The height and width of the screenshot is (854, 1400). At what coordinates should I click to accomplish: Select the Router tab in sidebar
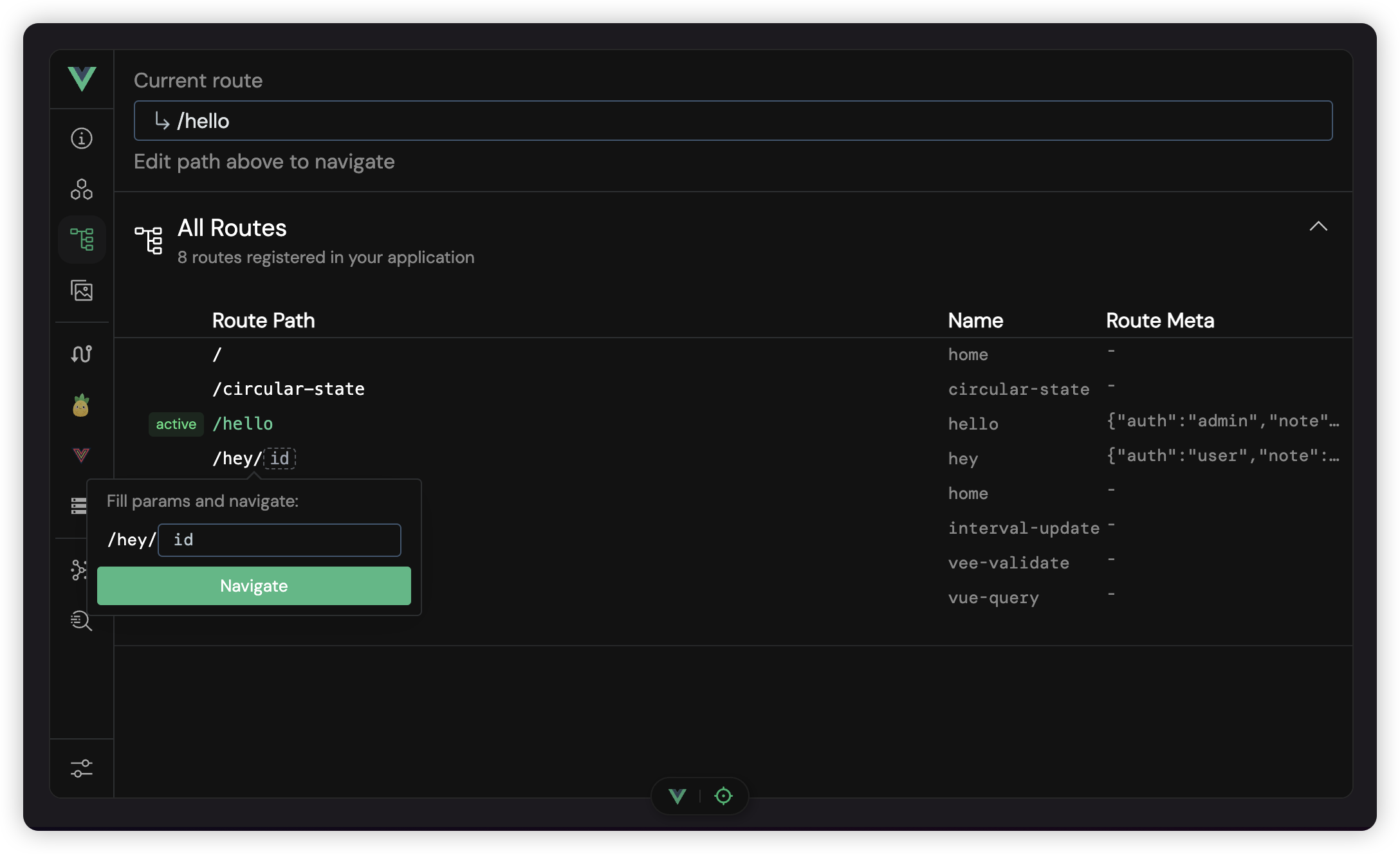click(x=82, y=239)
